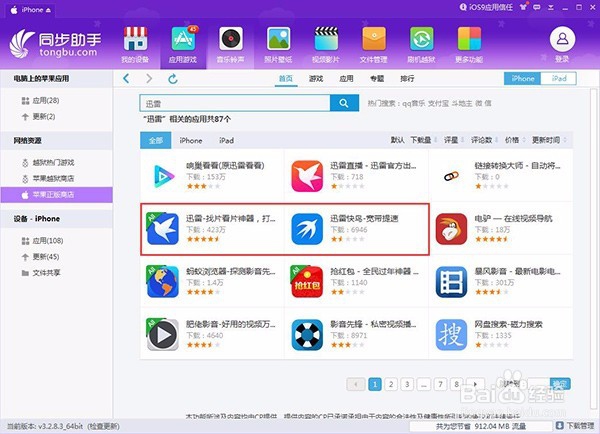Image resolution: width=600 pixels, height=434 pixels.
Task: Refresh the store page
Action: click(173, 79)
